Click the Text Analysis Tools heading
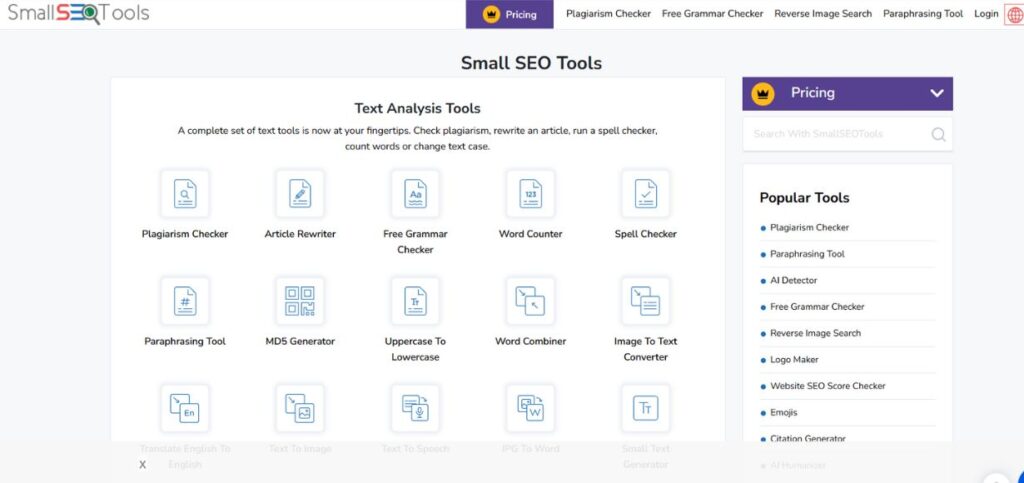This screenshot has height=483, width=1024. tap(417, 108)
